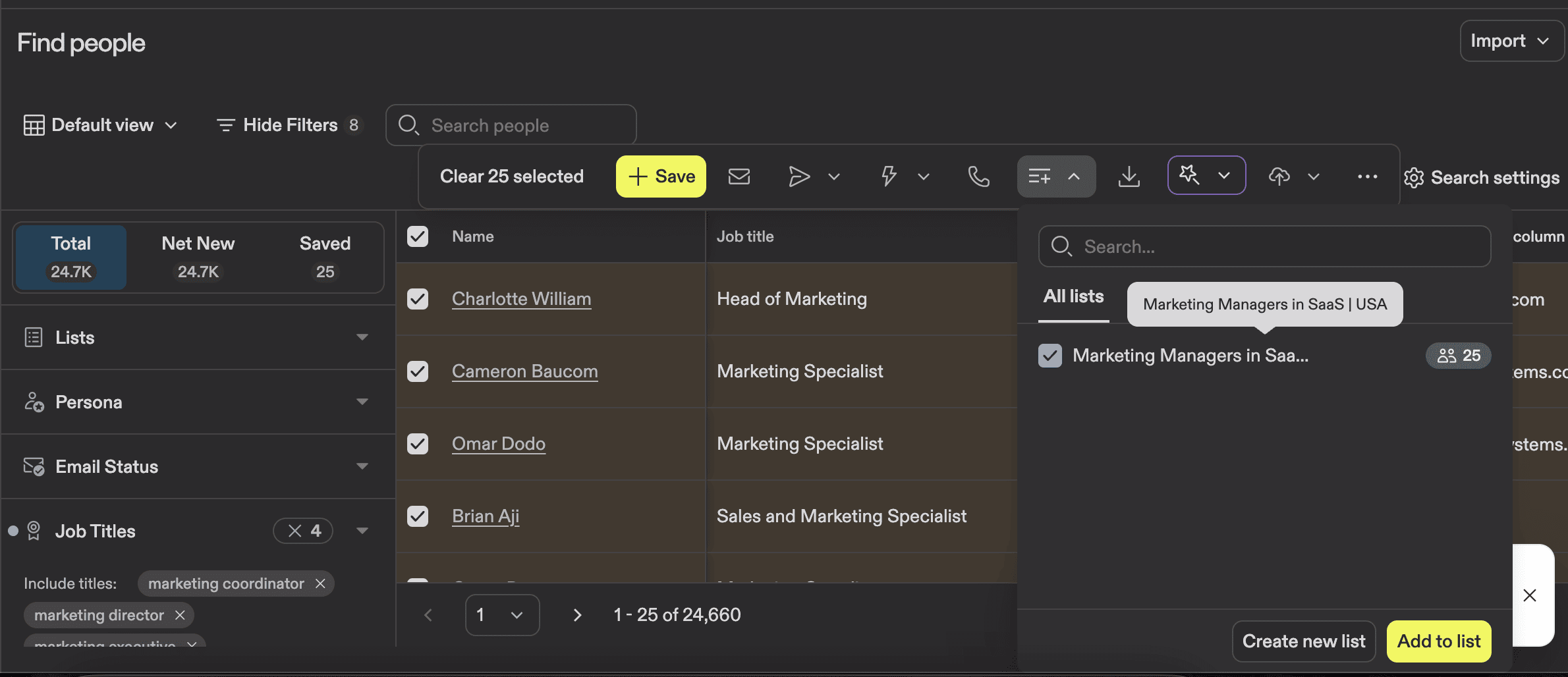Click the AI sparkle icon button
The width and height of the screenshot is (1568, 677).
(x=1189, y=175)
